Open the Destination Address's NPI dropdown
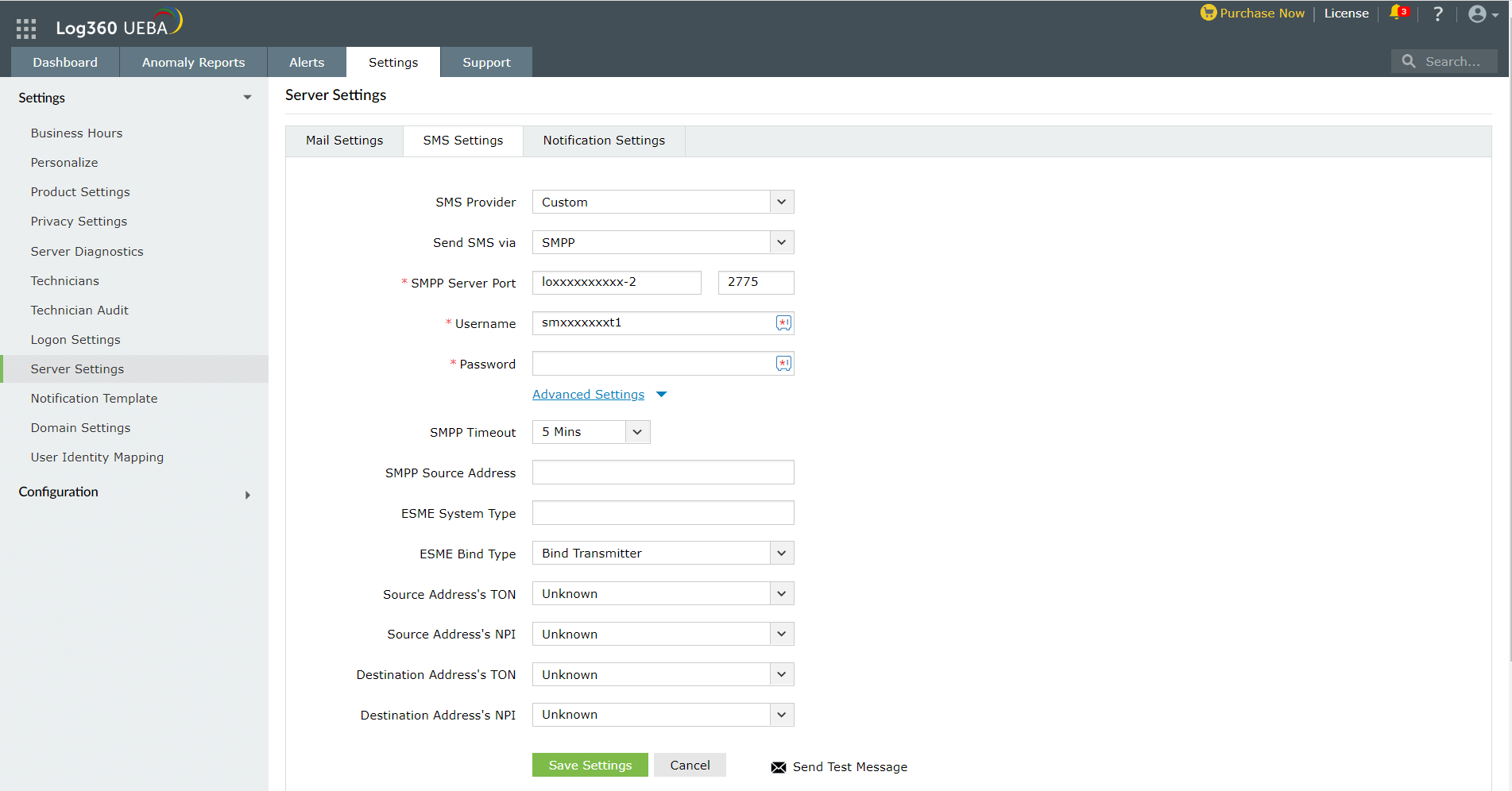This screenshot has height=791, width=1512. click(663, 715)
